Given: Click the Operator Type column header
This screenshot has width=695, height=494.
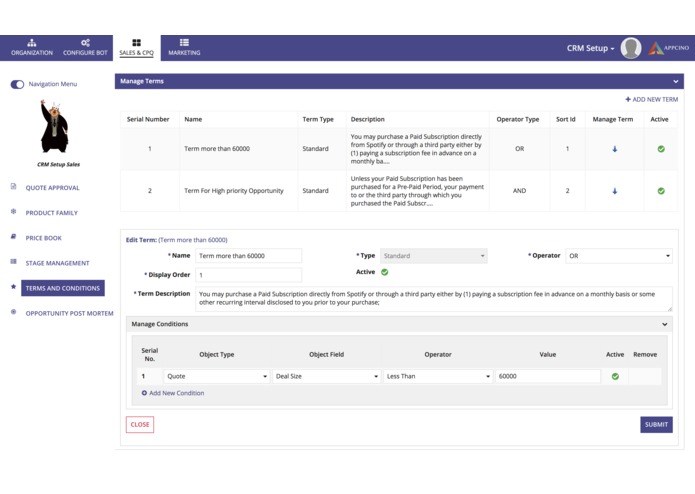Looking at the screenshot, I should pos(518,119).
